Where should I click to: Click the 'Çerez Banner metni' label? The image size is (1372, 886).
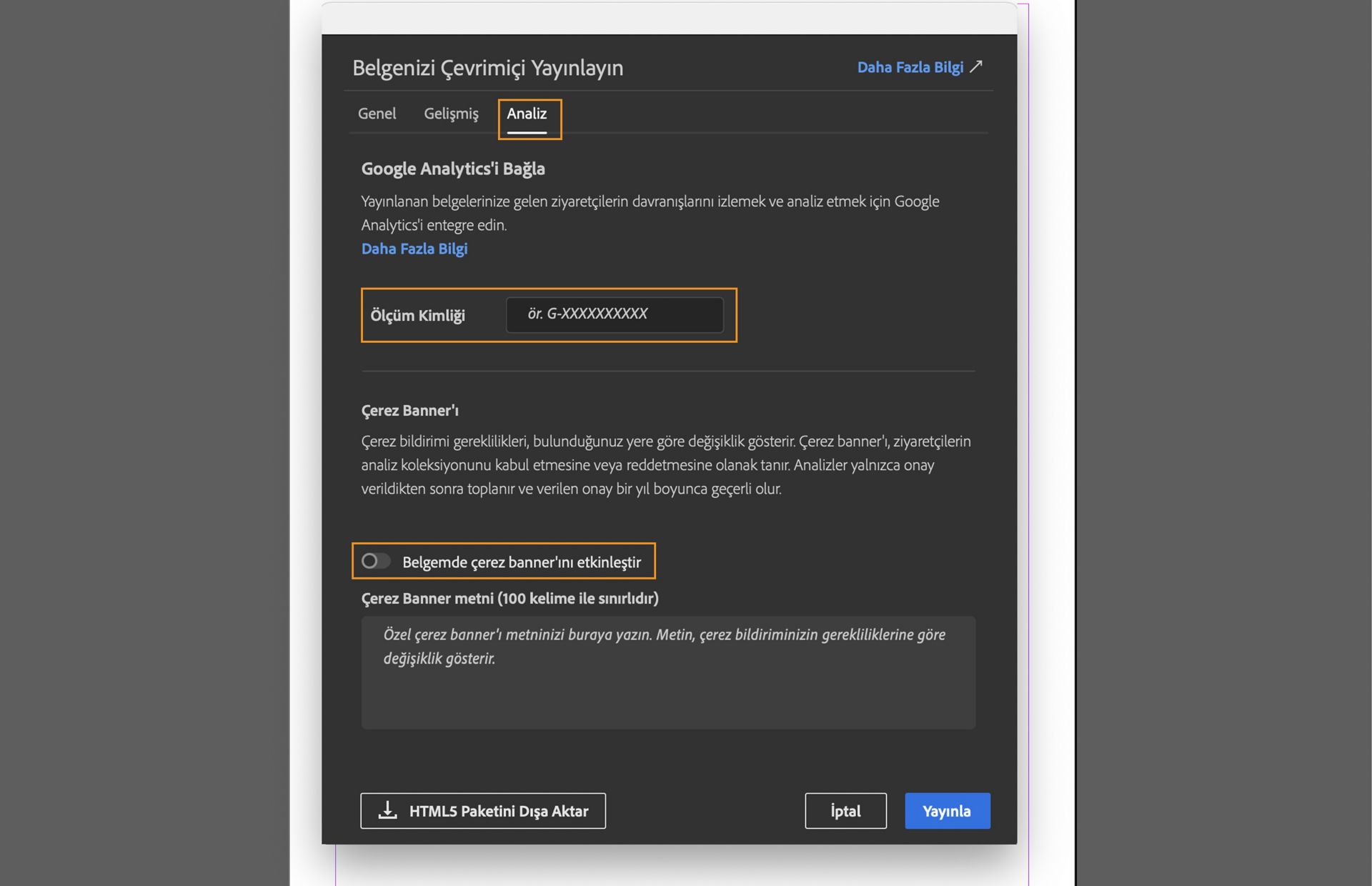tap(509, 598)
